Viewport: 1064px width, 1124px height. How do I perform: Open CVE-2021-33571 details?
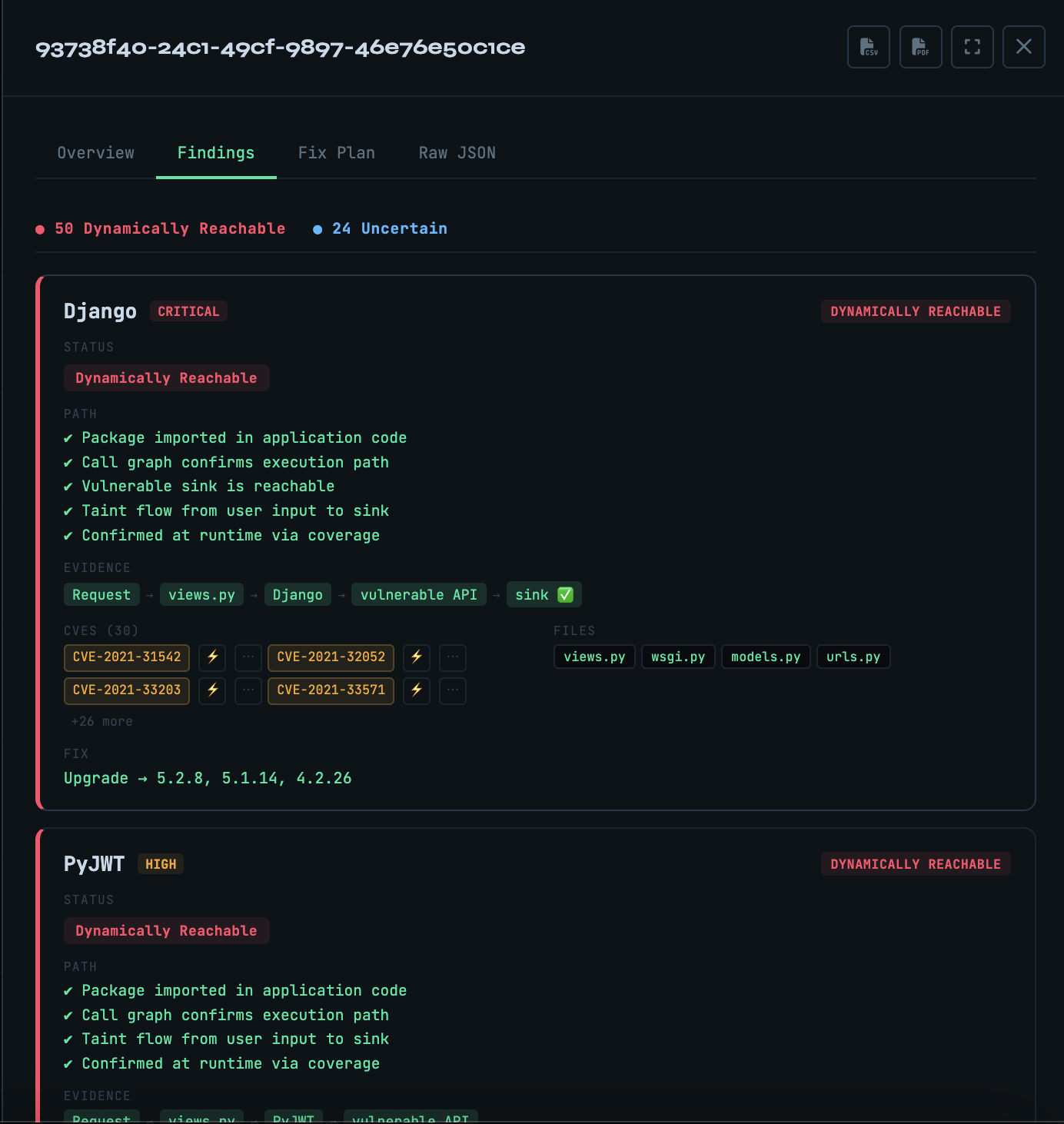(331, 690)
